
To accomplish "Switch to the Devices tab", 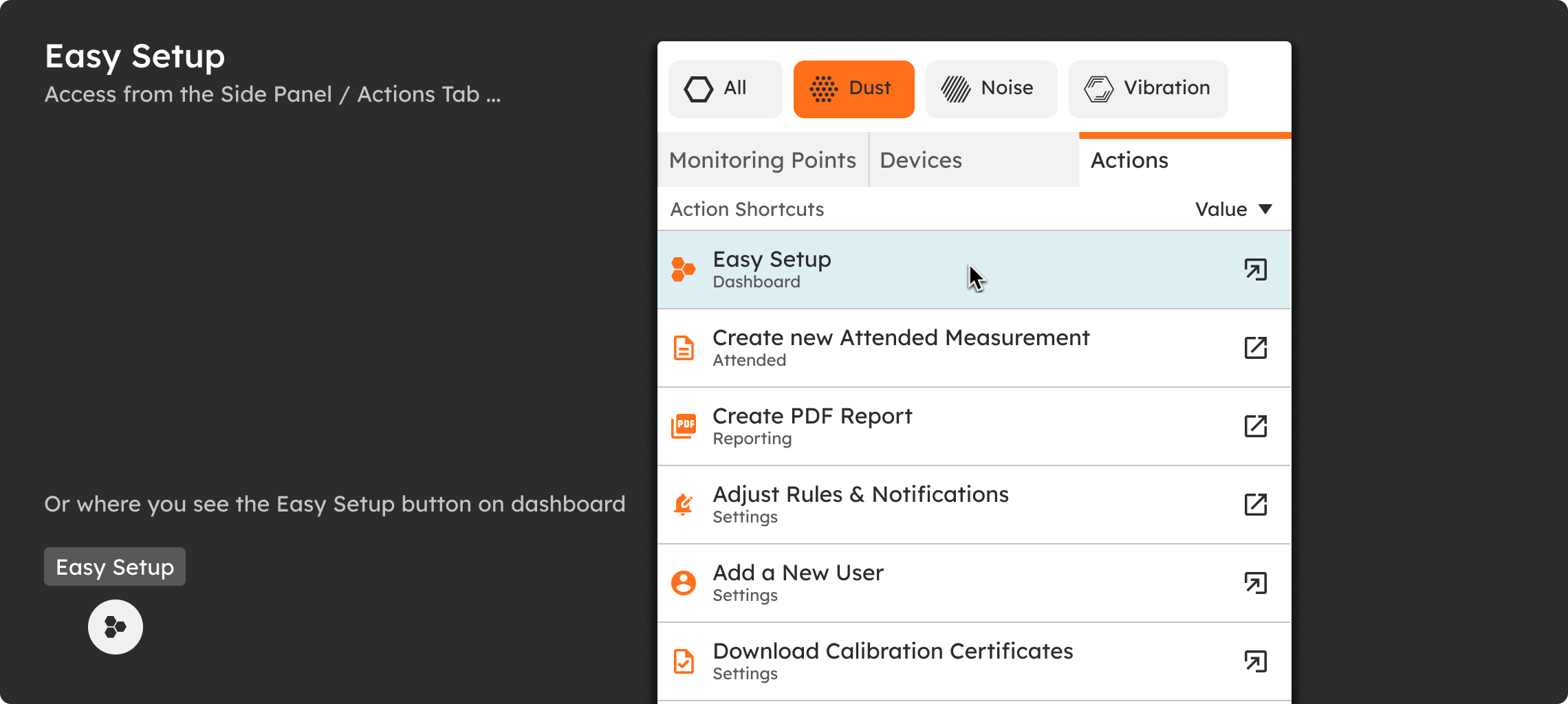I will pyautogui.click(x=920, y=160).
